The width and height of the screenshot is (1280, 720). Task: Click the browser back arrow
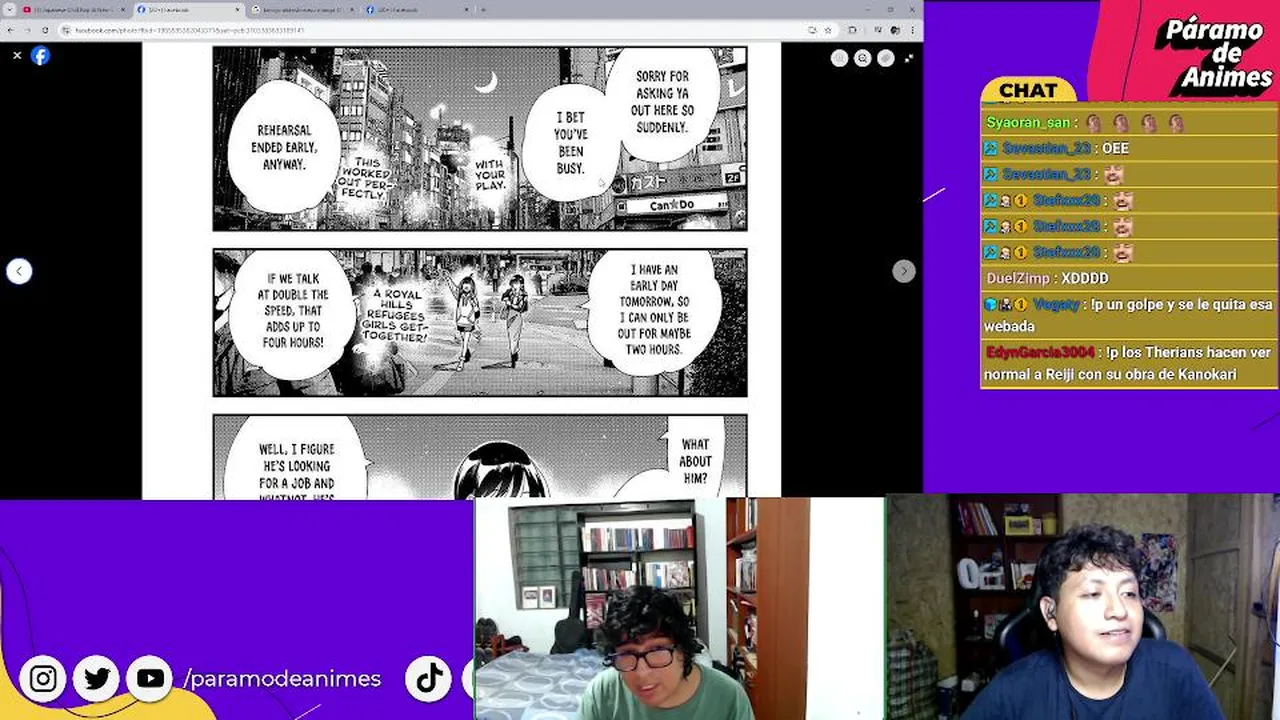[11, 30]
